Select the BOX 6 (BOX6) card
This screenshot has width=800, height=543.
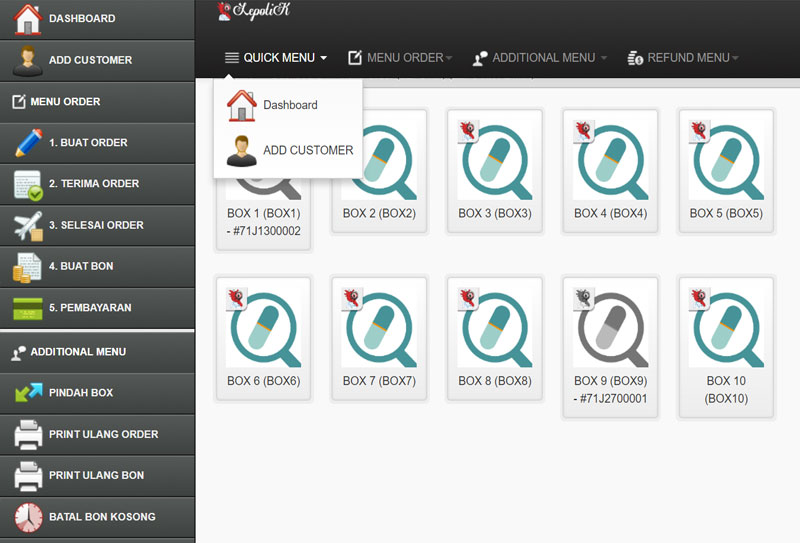coord(263,338)
